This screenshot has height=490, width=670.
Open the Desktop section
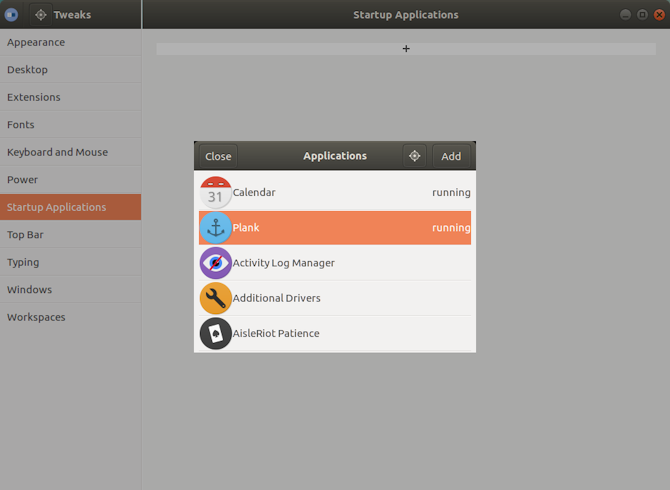coord(71,70)
